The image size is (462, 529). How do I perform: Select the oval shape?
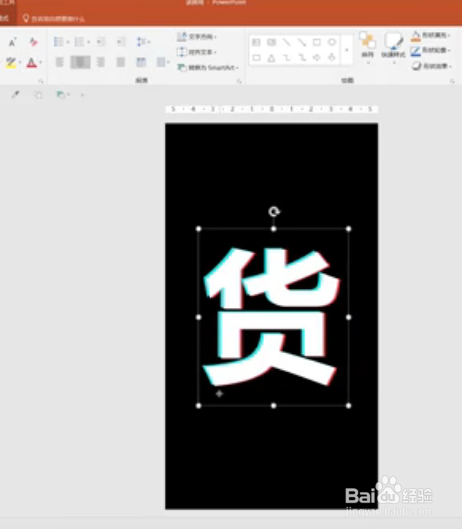pyautogui.click(x=332, y=42)
